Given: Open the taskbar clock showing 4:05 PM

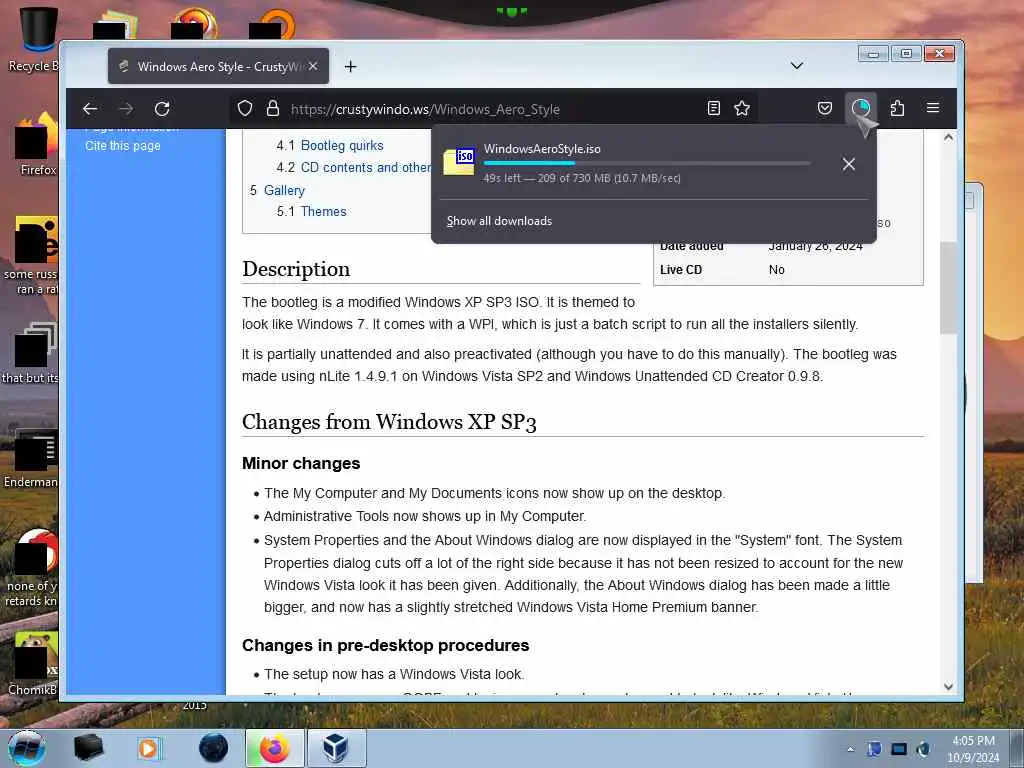Looking at the screenshot, I should (973, 749).
